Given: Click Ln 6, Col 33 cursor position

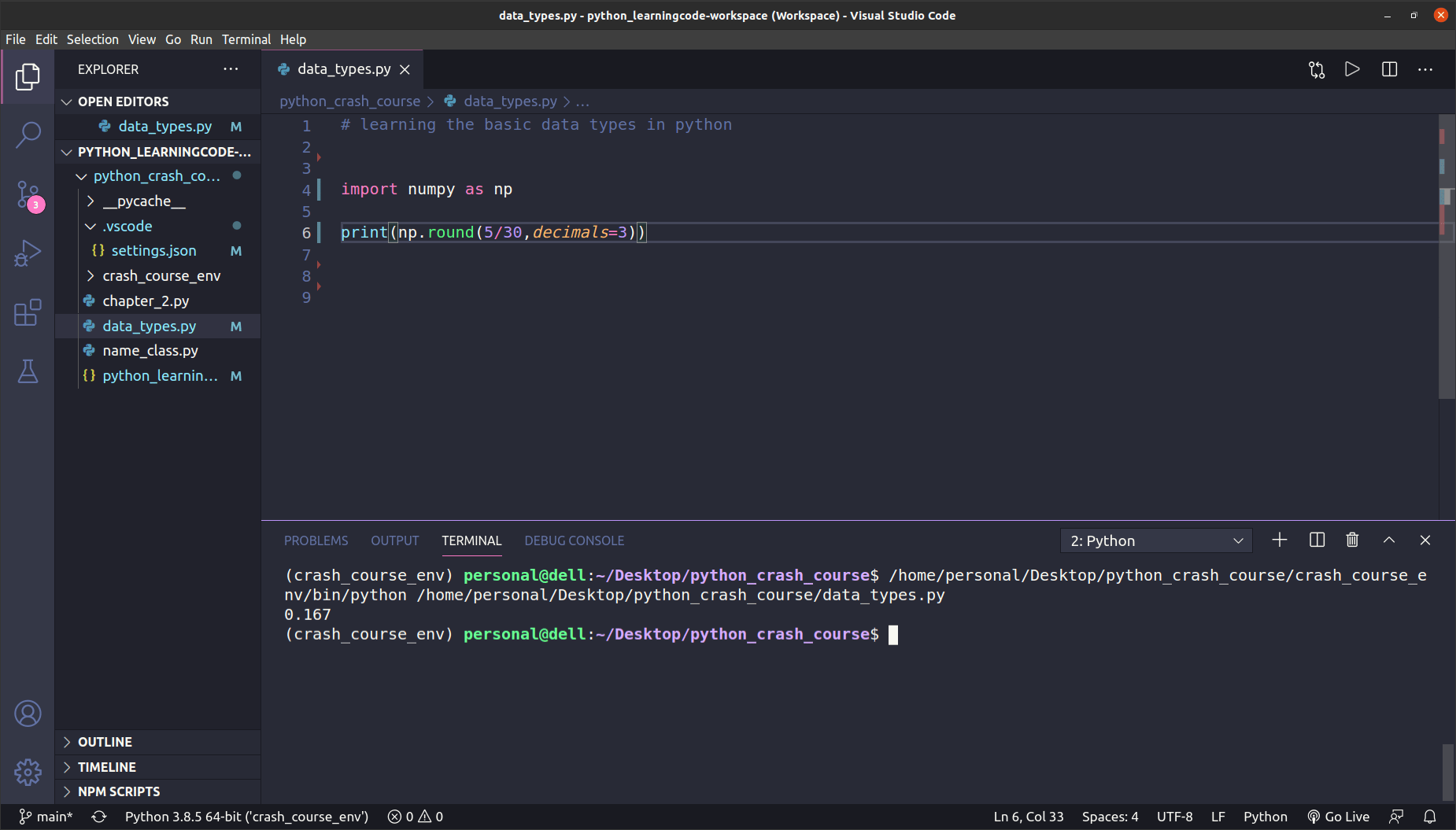Looking at the screenshot, I should tap(1028, 817).
